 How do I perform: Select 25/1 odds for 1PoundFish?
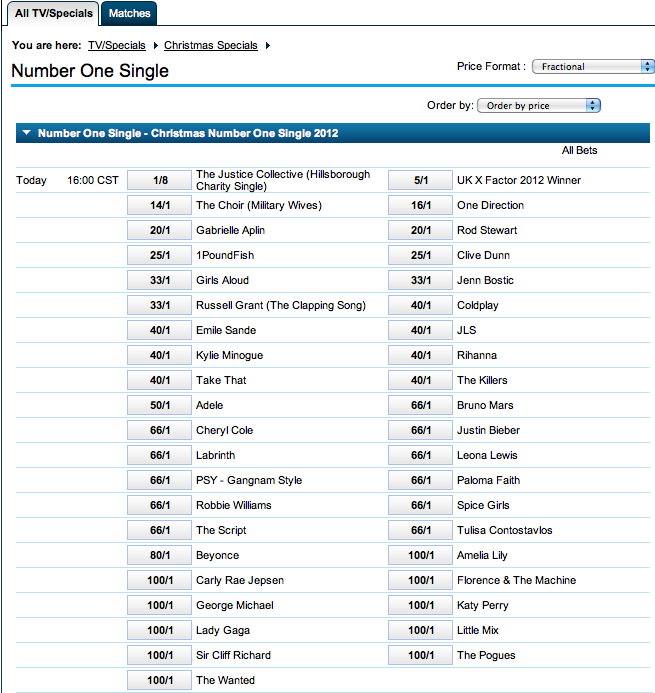(160, 255)
